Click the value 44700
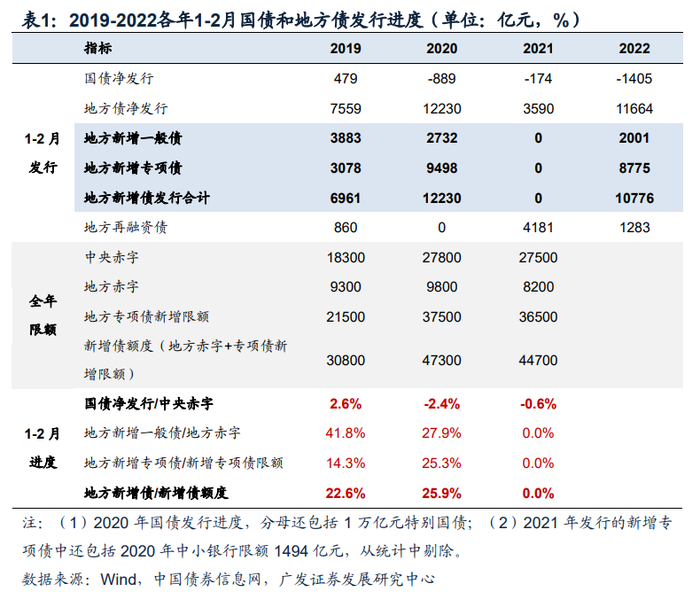Viewport: 700px width, 600px height. pyautogui.click(x=538, y=360)
